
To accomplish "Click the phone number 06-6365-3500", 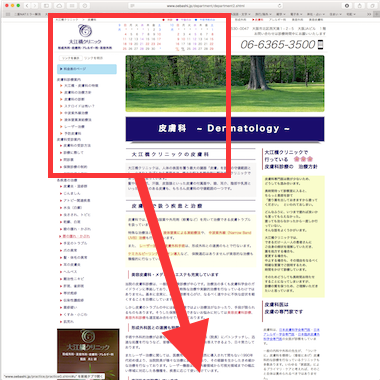I will pos(278,44).
